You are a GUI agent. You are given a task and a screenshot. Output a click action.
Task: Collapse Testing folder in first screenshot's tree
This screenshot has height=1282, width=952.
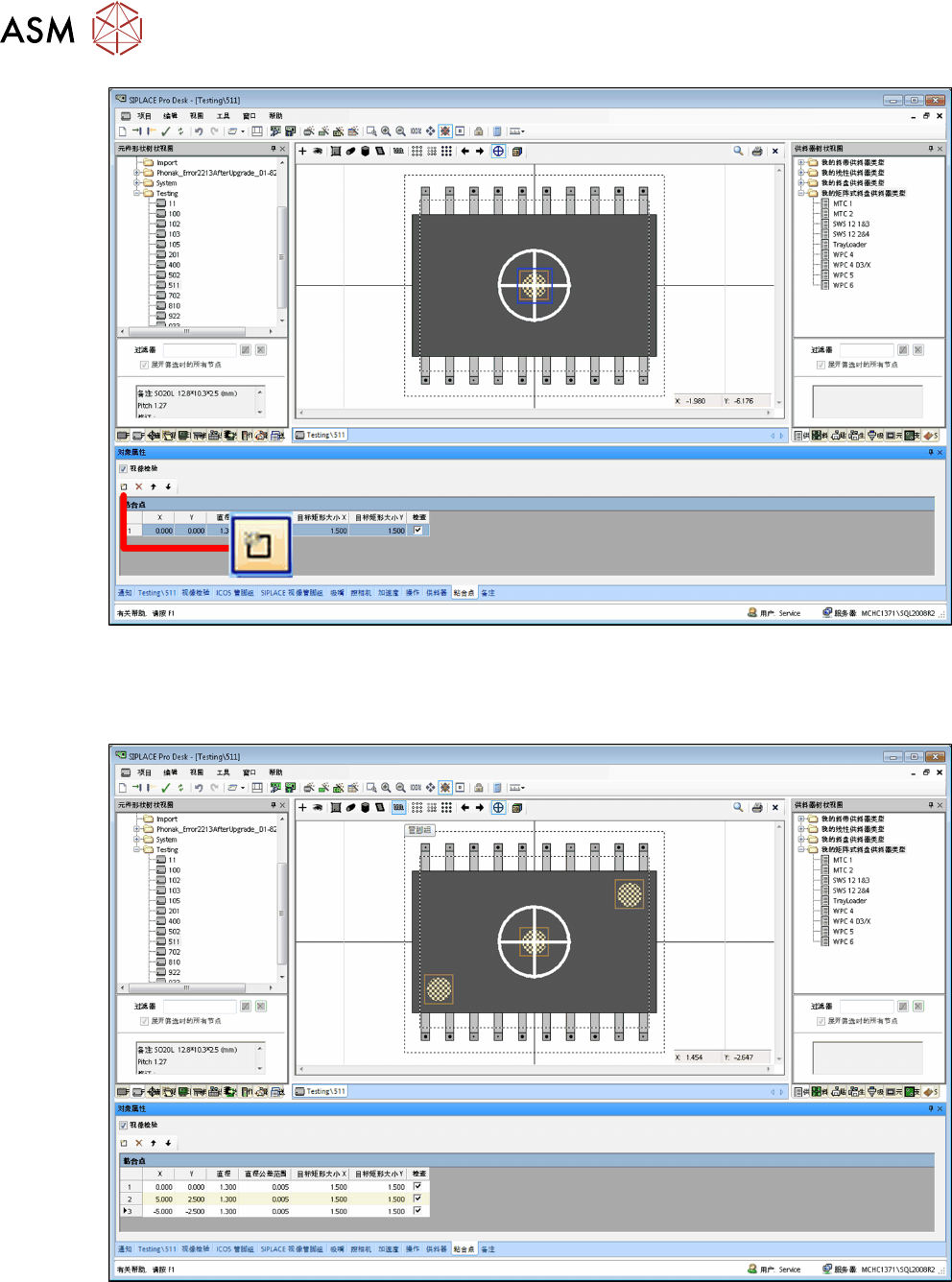click(x=137, y=193)
